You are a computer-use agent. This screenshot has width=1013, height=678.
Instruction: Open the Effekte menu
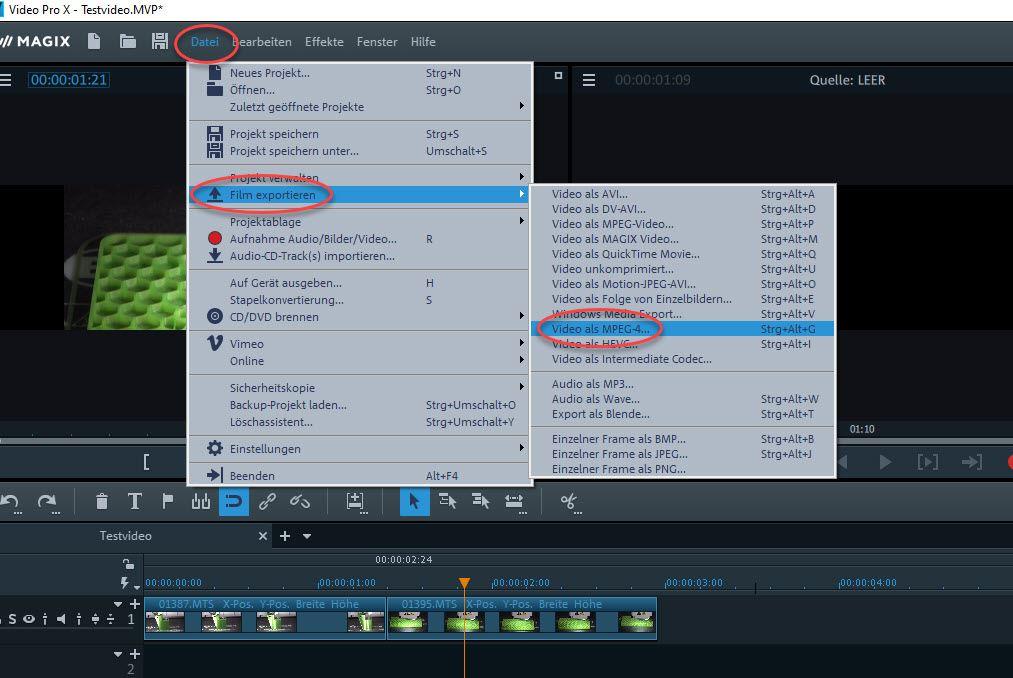coord(324,41)
